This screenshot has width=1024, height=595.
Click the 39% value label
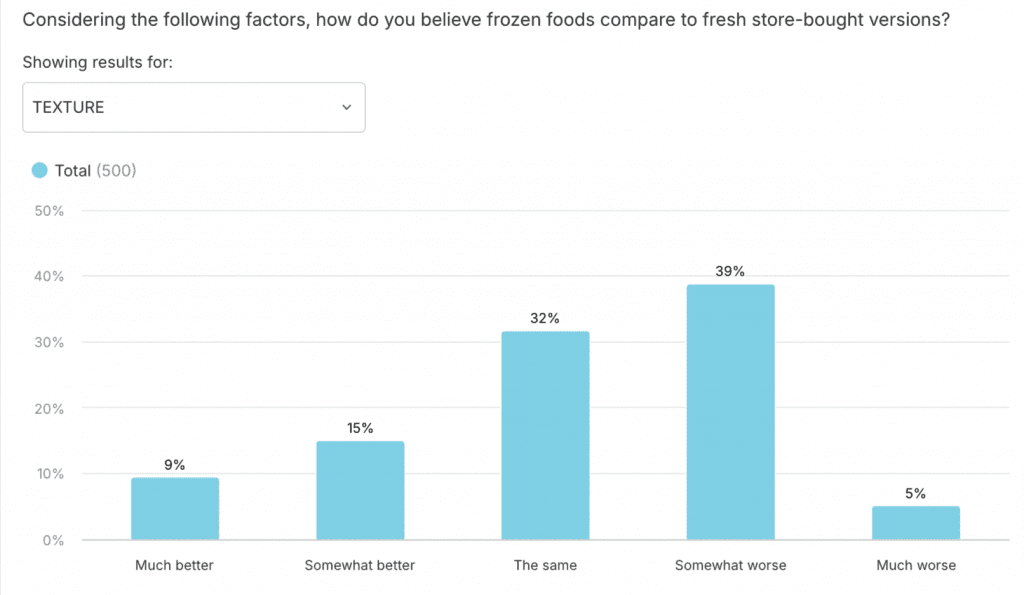pos(730,271)
